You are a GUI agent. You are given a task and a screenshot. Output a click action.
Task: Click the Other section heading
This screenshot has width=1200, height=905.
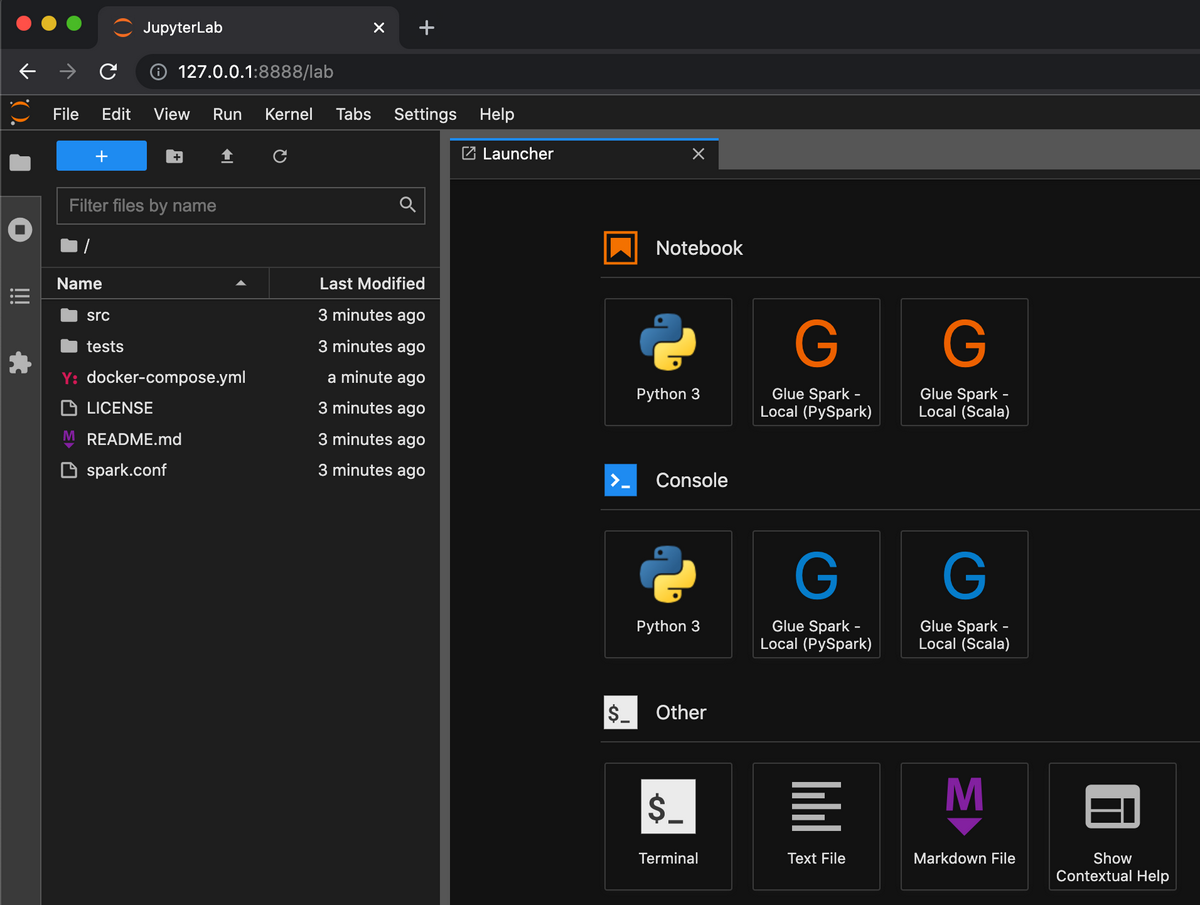pyautogui.click(x=681, y=712)
